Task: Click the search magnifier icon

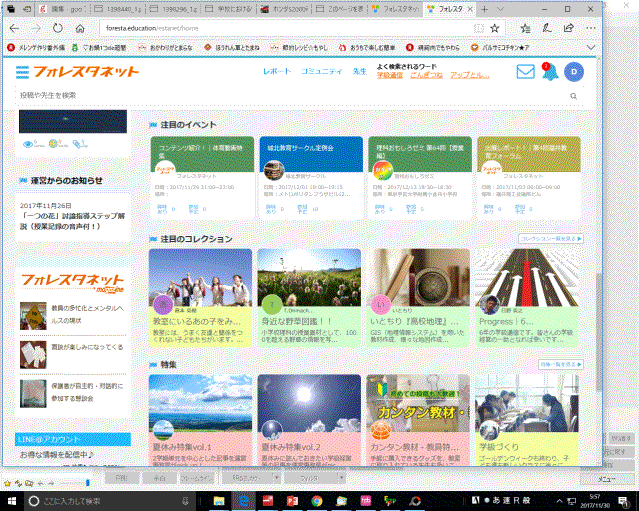Action: (574, 95)
